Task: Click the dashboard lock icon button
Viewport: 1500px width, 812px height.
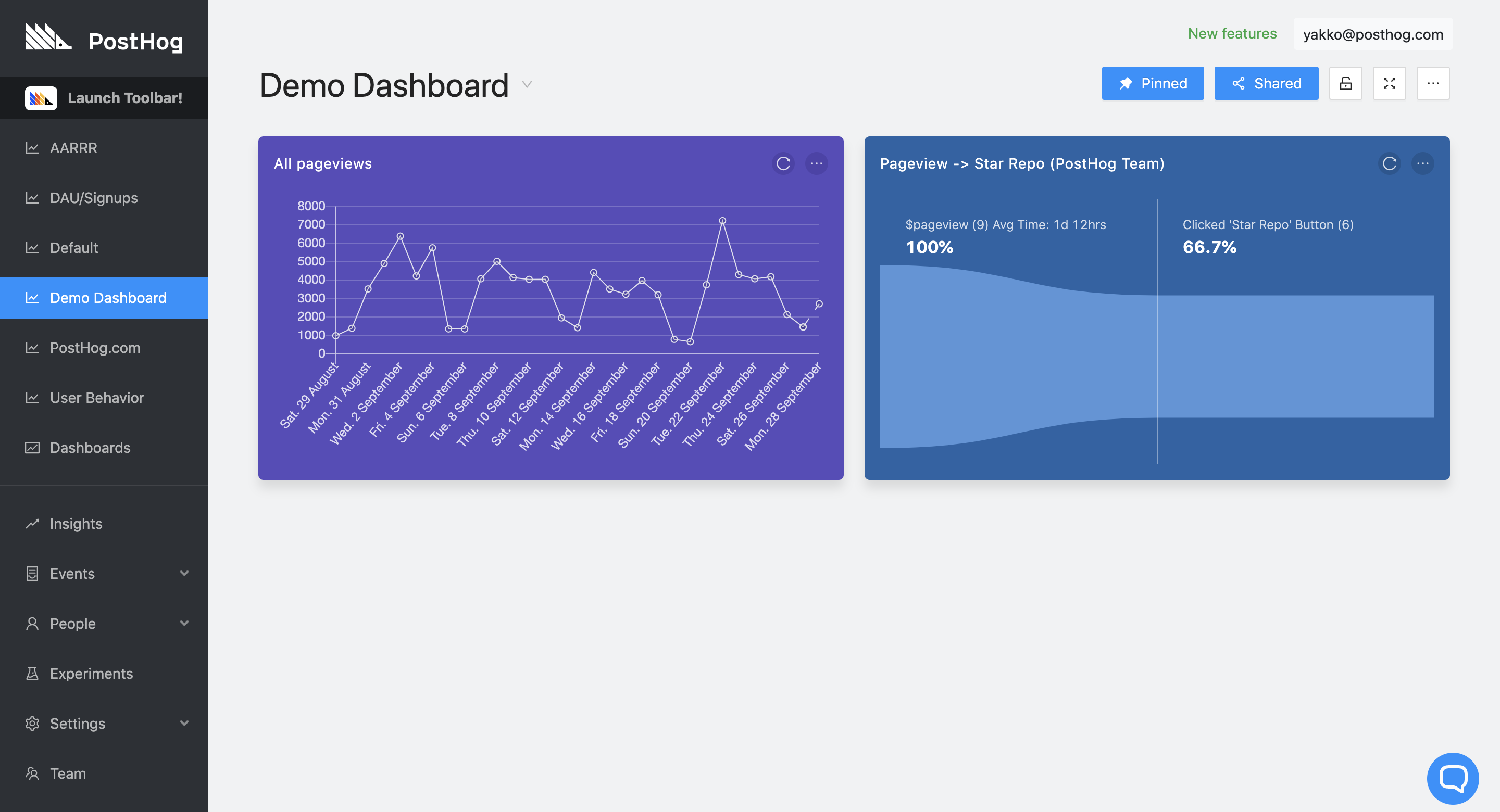Action: pyautogui.click(x=1345, y=83)
